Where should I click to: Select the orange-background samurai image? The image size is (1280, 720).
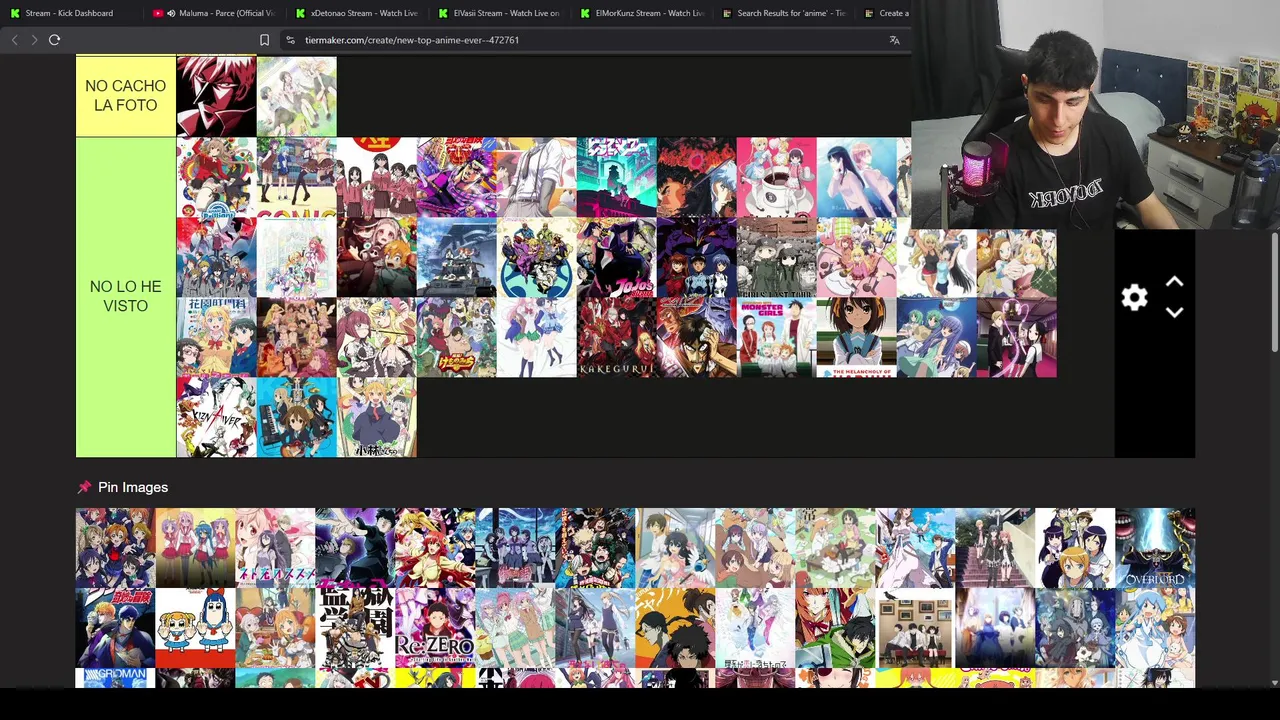(x=675, y=628)
